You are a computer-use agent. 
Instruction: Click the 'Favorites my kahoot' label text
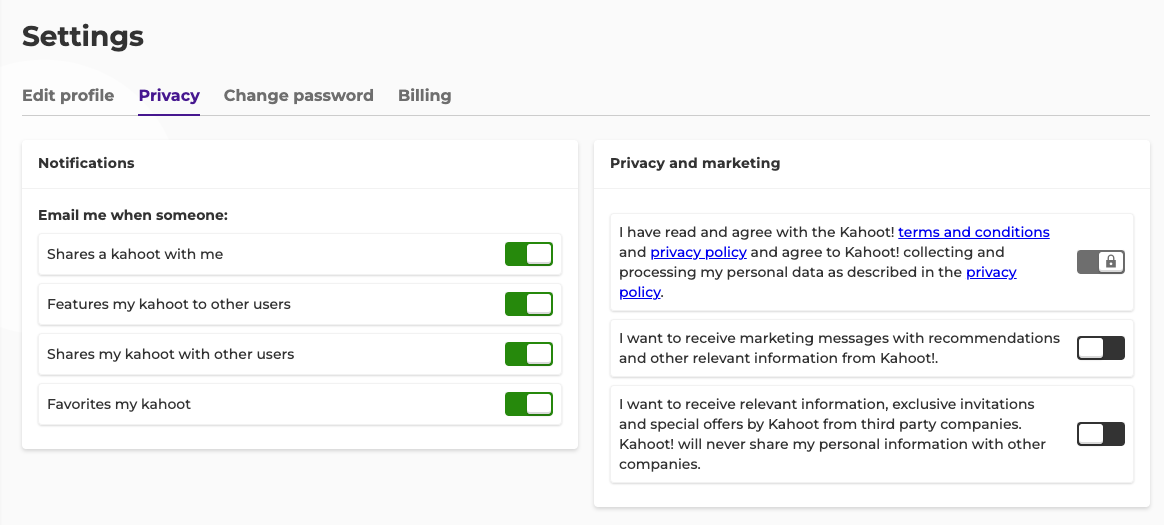tap(119, 404)
